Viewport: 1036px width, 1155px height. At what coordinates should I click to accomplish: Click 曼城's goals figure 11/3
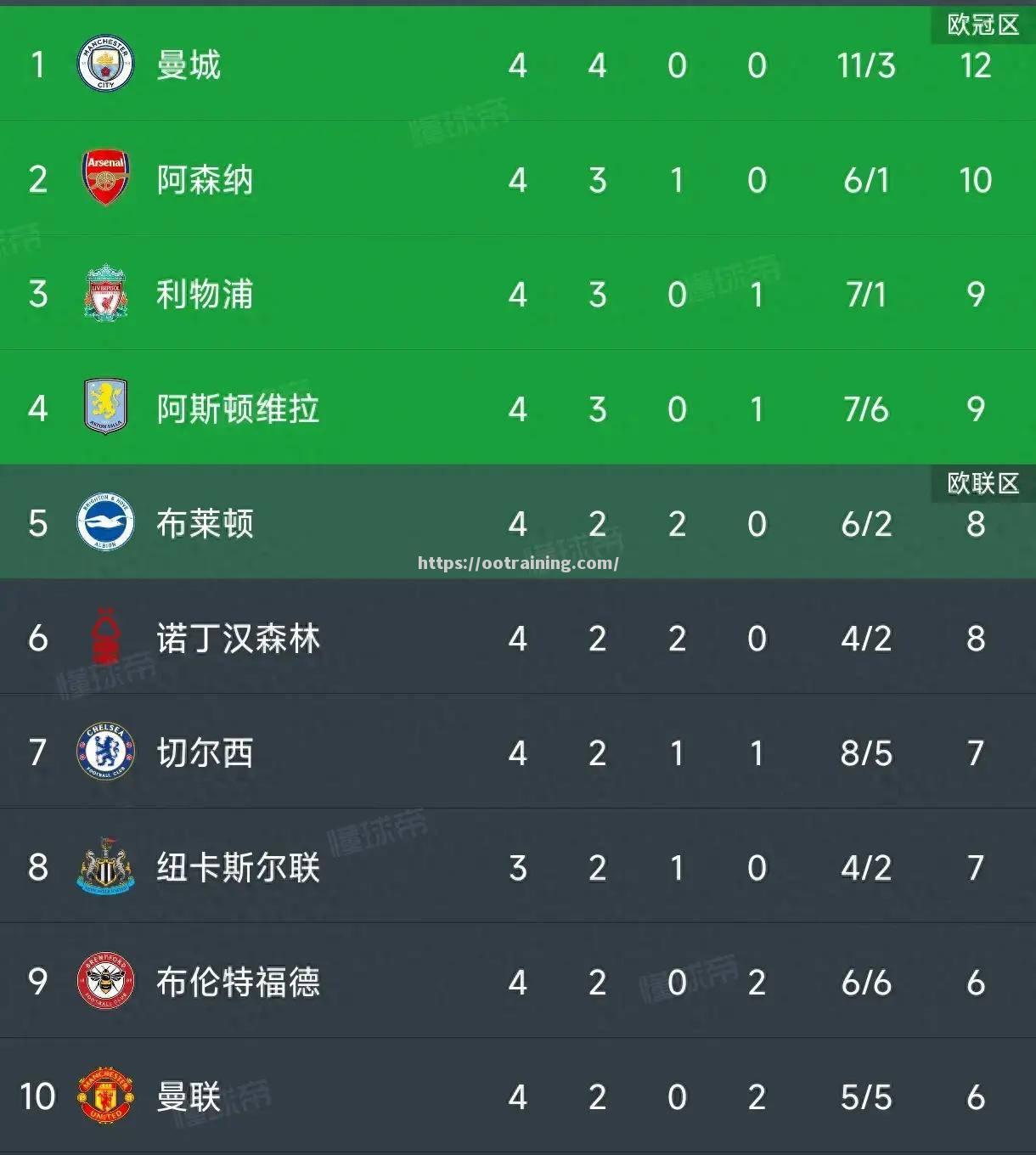[x=866, y=65]
